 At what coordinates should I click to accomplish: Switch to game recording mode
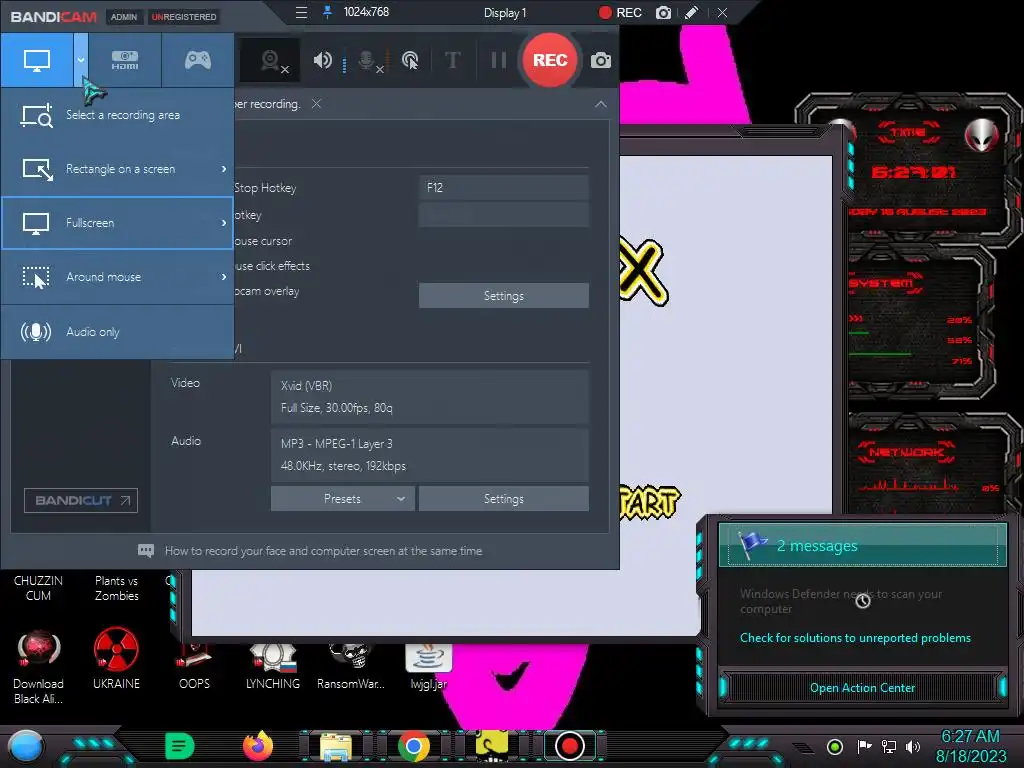pos(197,60)
